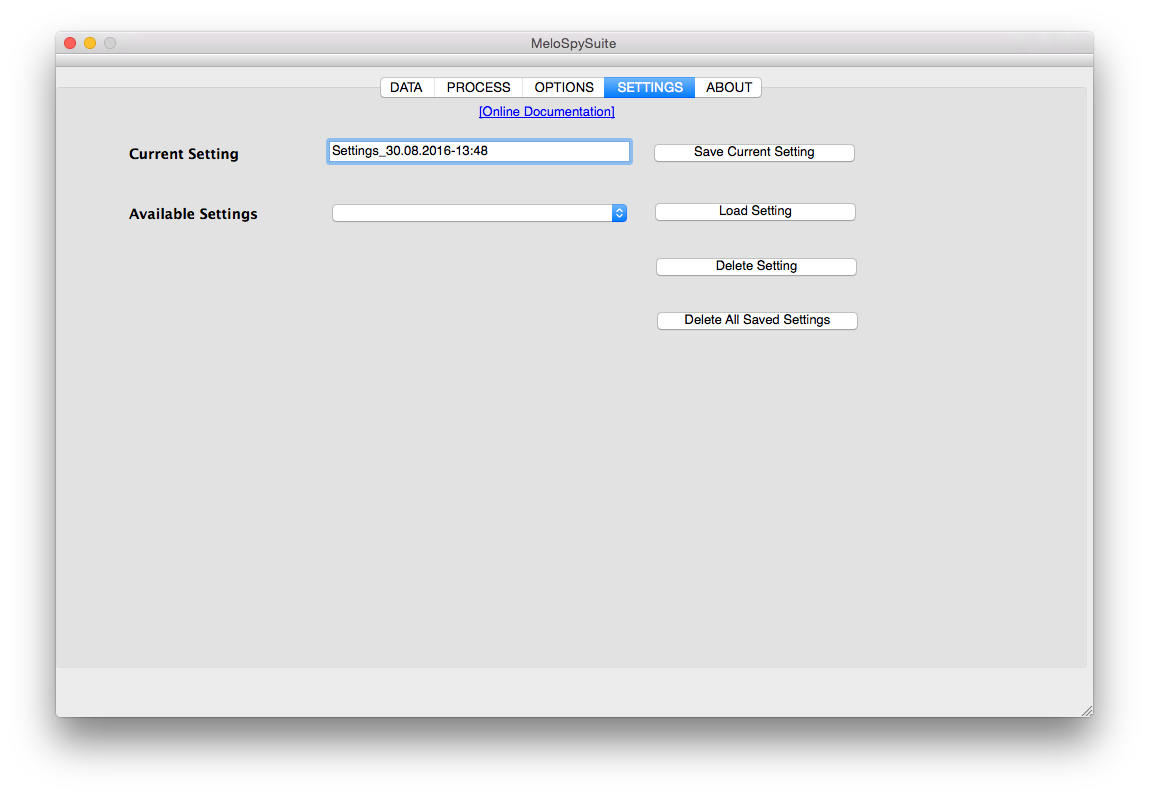The image size is (1149, 797).
Task: Switch to the DATA tab
Action: [x=407, y=87]
